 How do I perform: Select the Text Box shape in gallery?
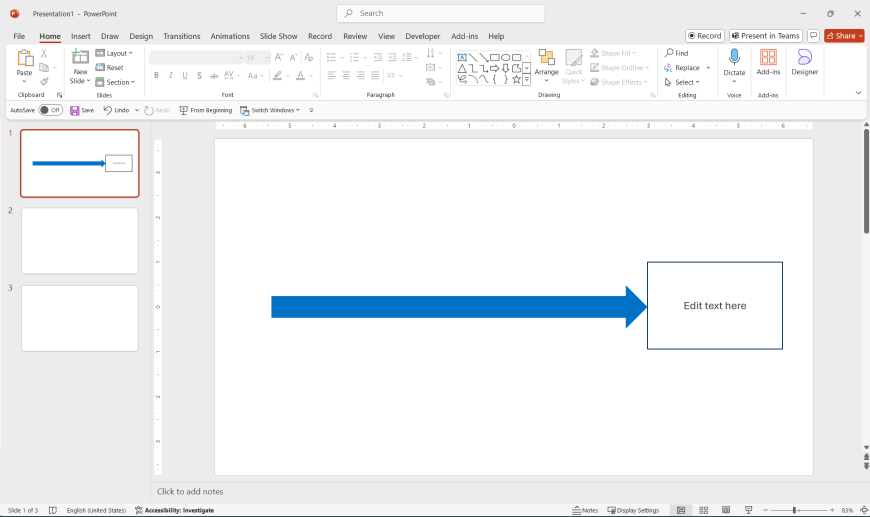pos(462,57)
